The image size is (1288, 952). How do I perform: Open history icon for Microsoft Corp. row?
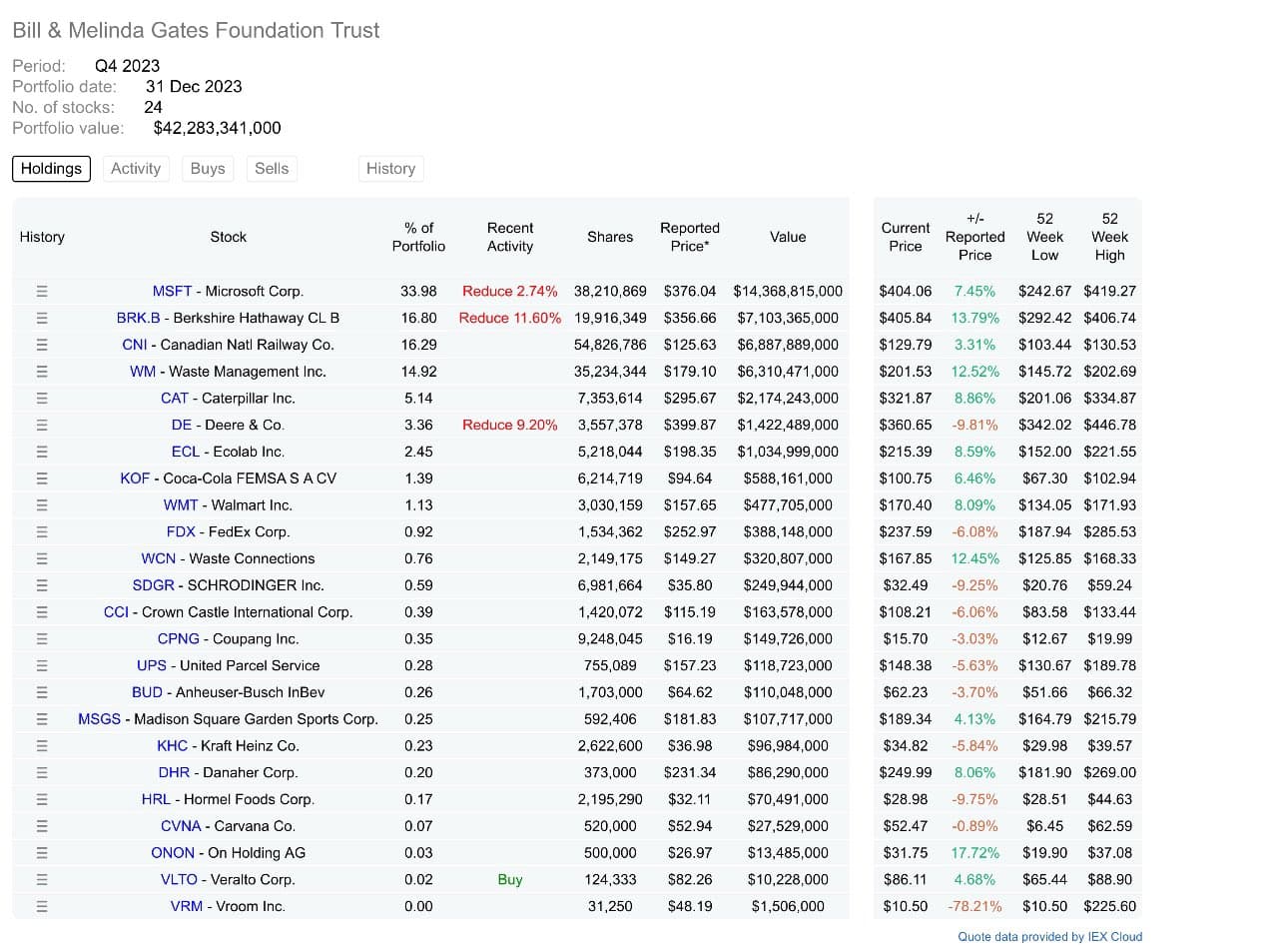(42, 291)
